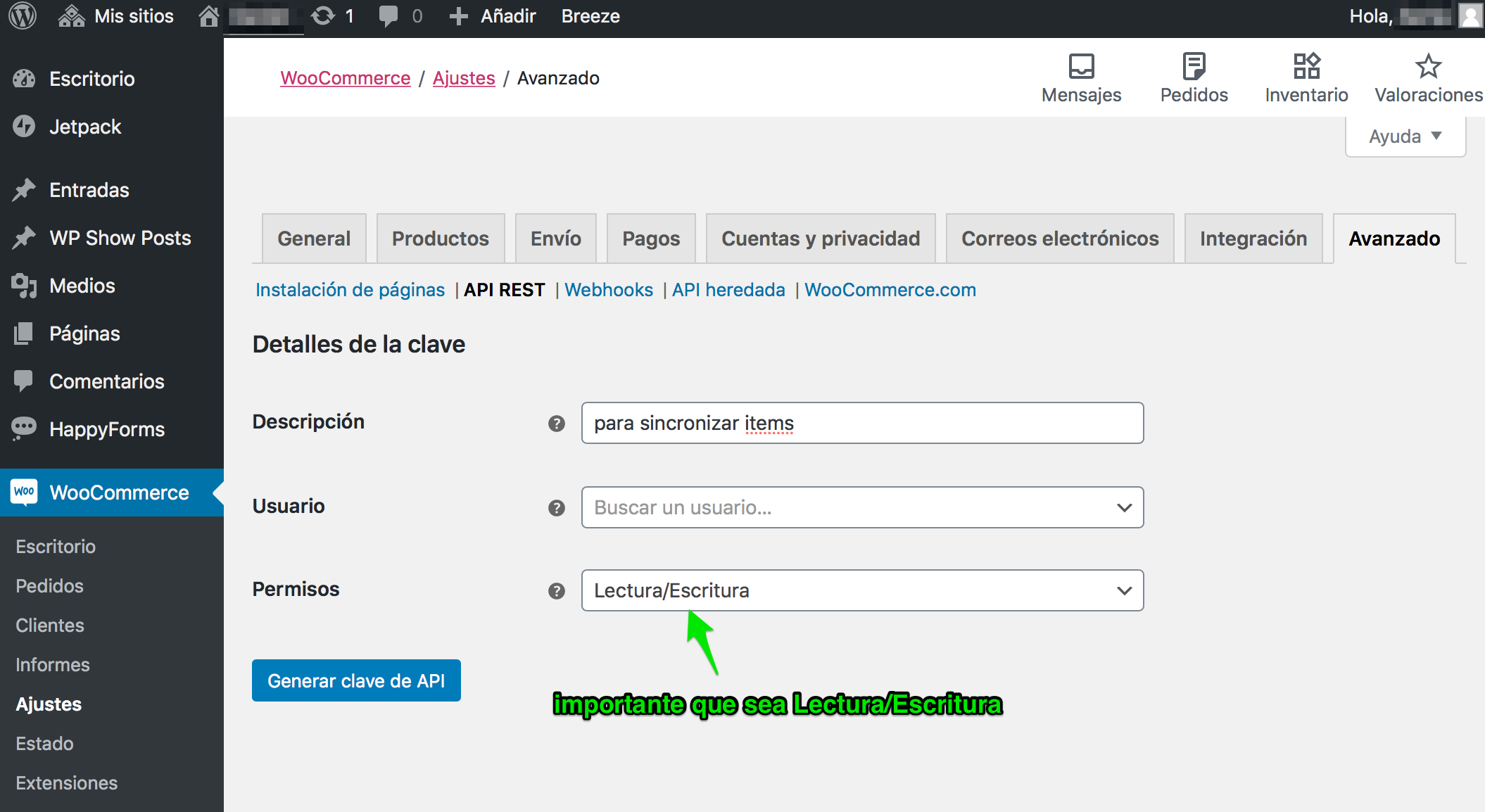Open the API heredada section
This screenshot has height=812, width=1485.
coord(728,290)
